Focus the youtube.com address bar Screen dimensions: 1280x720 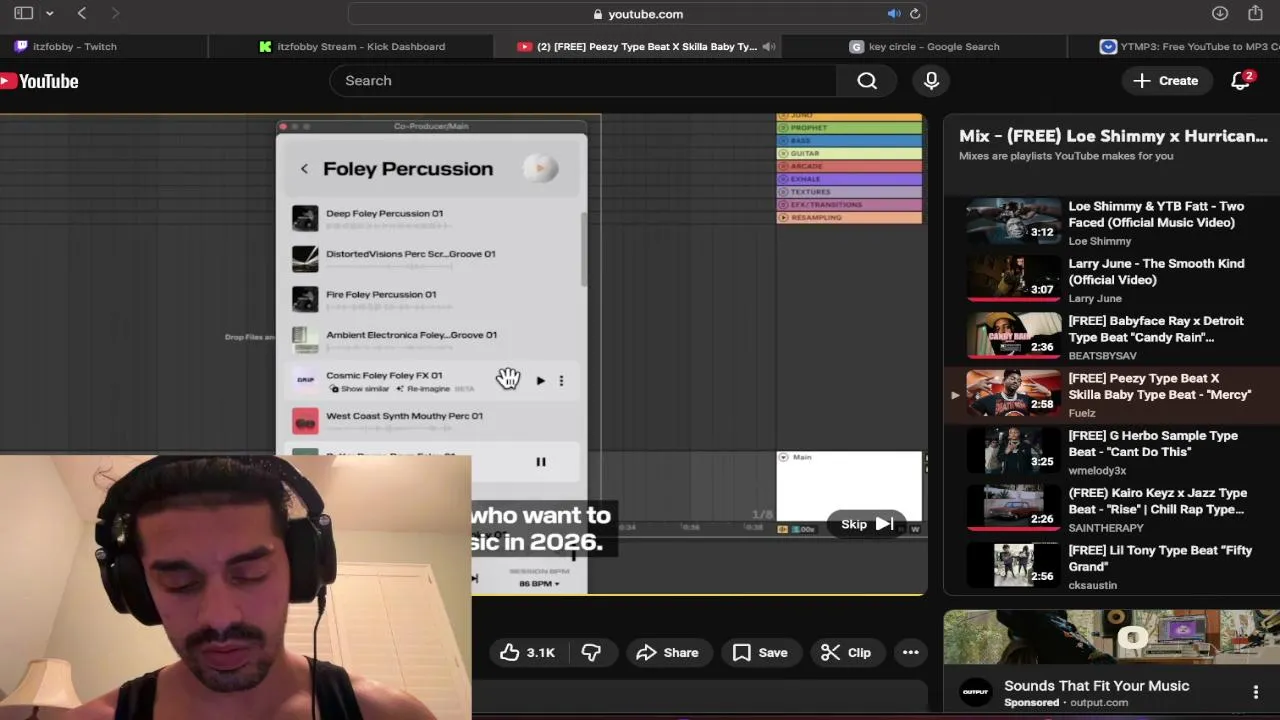(636, 14)
